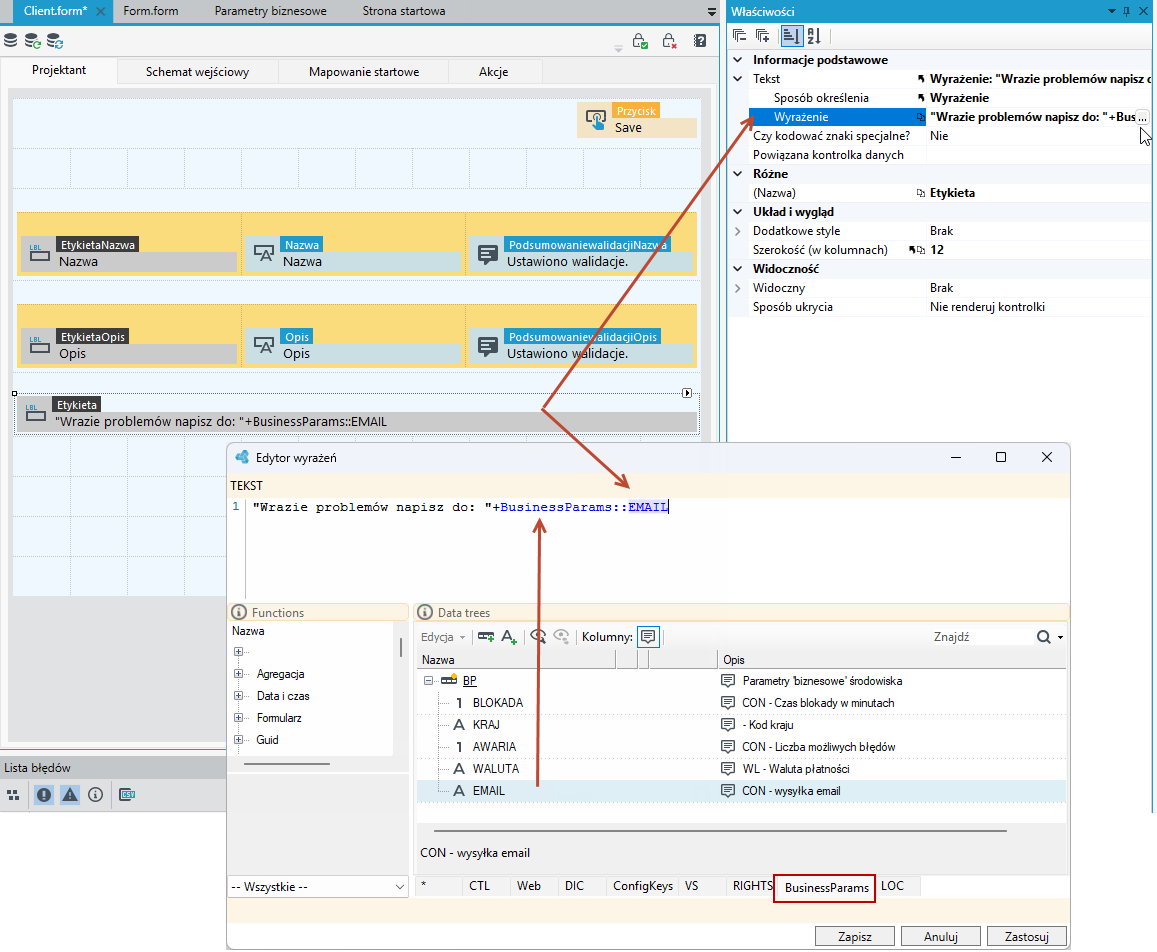Click the database icon with green refresh arrow
This screenshot has height=952, width=1157.
[32, 41]
